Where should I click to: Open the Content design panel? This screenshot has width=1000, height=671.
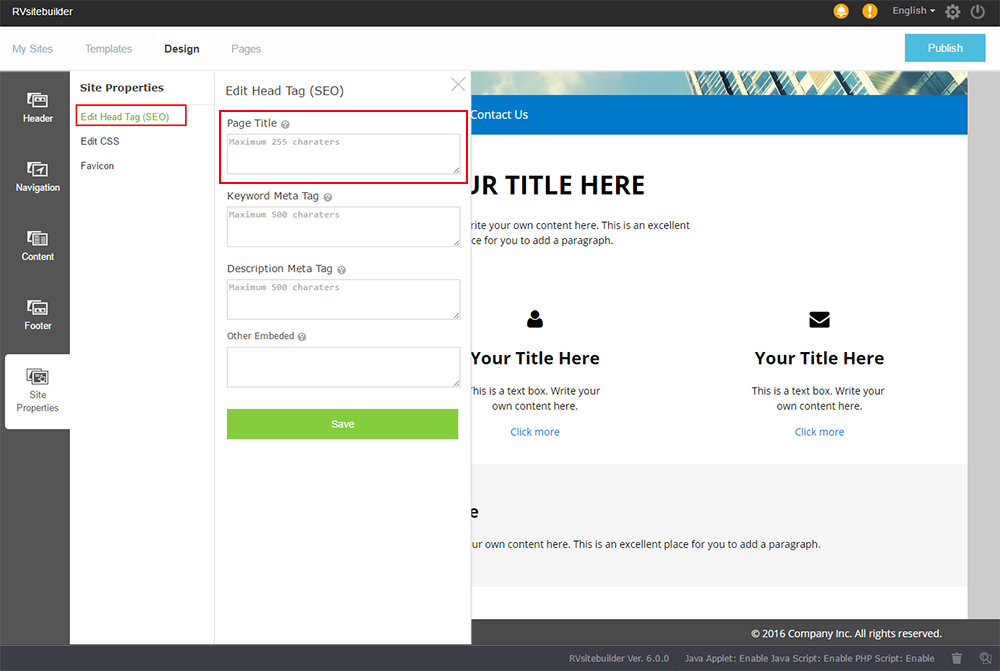click(38, 246)
